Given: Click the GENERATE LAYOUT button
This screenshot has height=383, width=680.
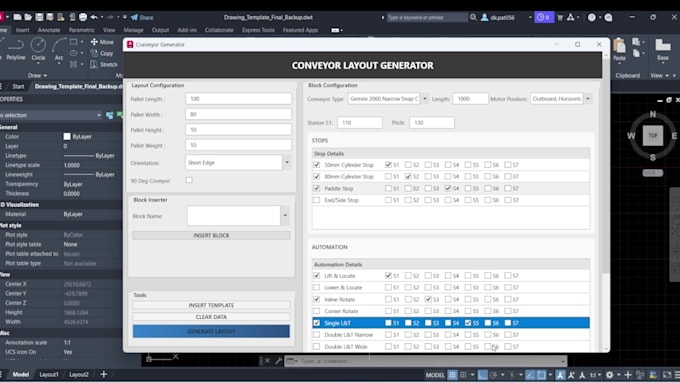Looking at the screenshot, I should pyautogui.click(x=211, y=331).
